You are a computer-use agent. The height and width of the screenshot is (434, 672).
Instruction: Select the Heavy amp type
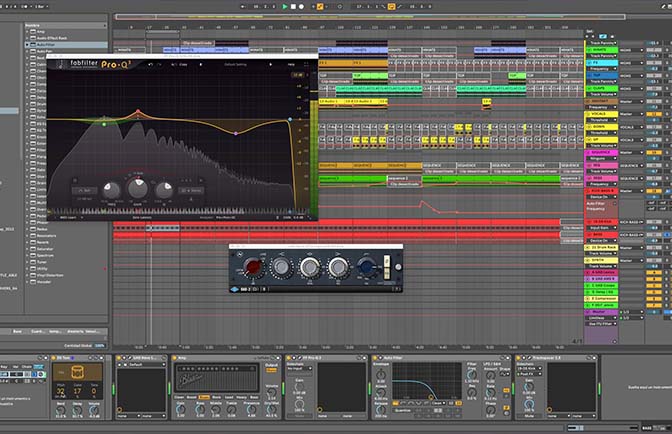(241, 397)
